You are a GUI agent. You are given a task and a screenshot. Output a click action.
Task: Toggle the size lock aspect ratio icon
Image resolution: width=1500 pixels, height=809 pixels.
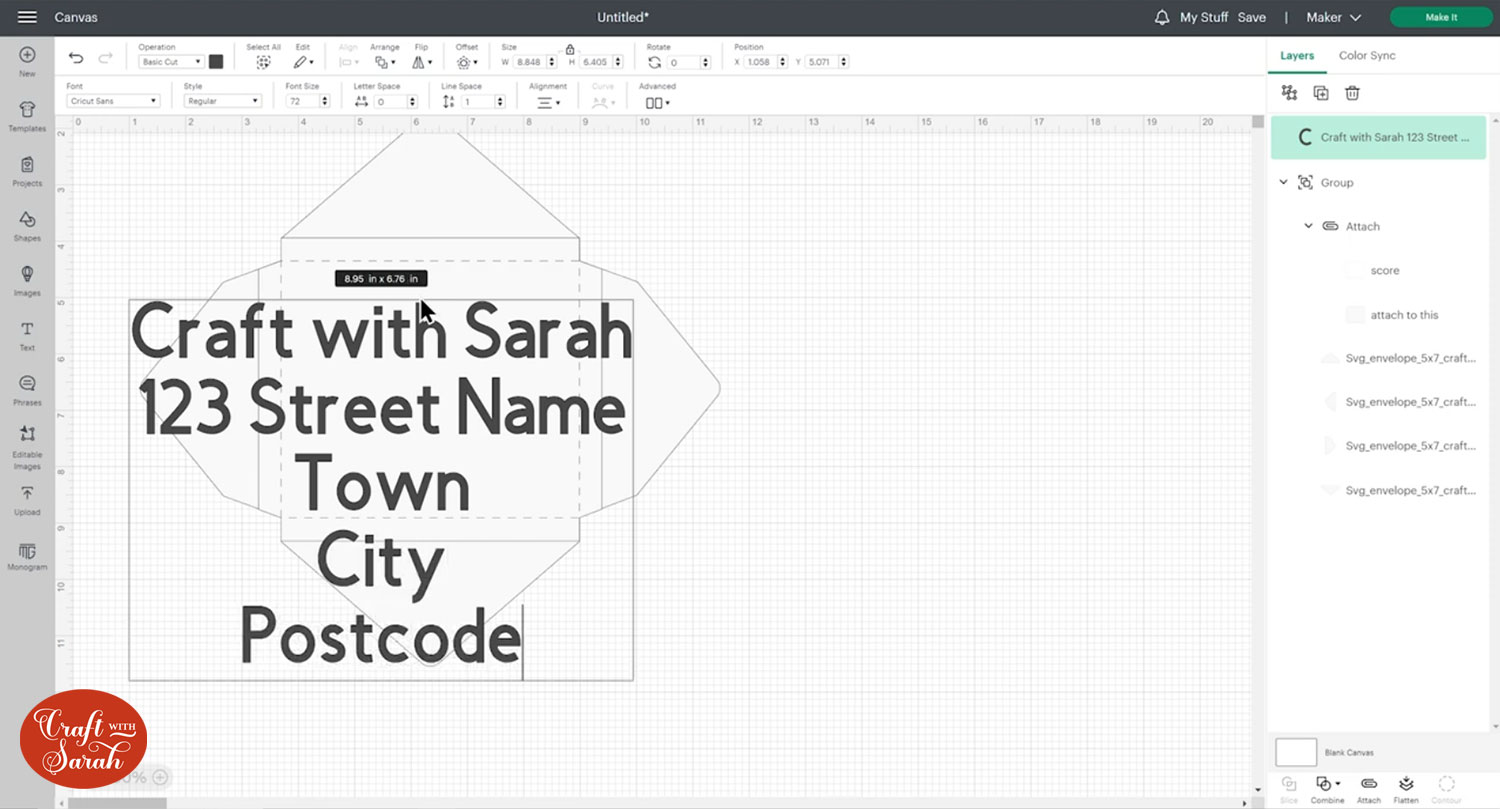(570, 48)
